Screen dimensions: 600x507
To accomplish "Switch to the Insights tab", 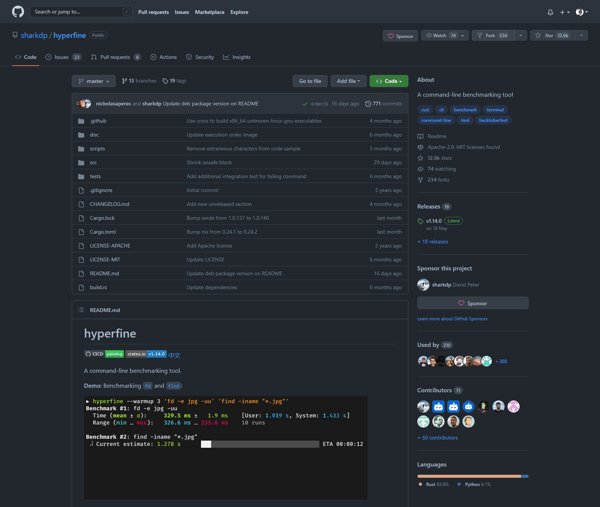I will pyautogui.click(x=237, y=57).
